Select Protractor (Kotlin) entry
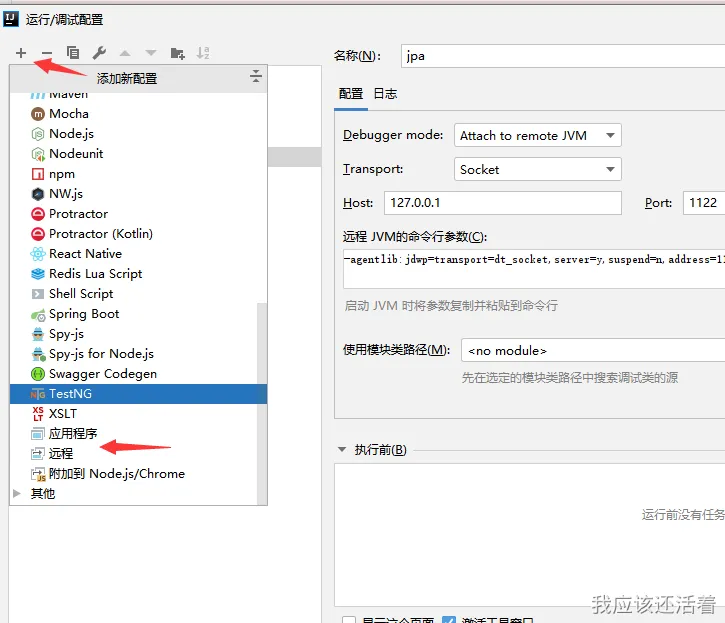 pos(138,234)
